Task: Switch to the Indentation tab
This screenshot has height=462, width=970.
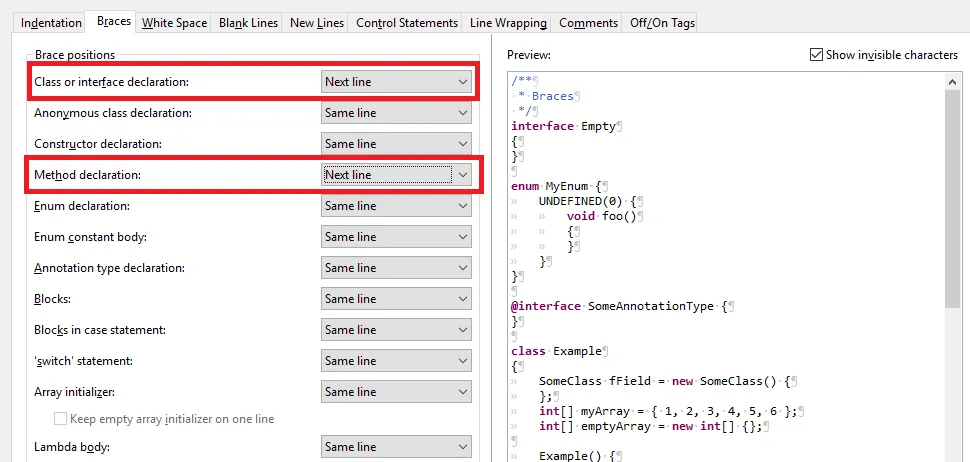Action: [x=51, y=23]
